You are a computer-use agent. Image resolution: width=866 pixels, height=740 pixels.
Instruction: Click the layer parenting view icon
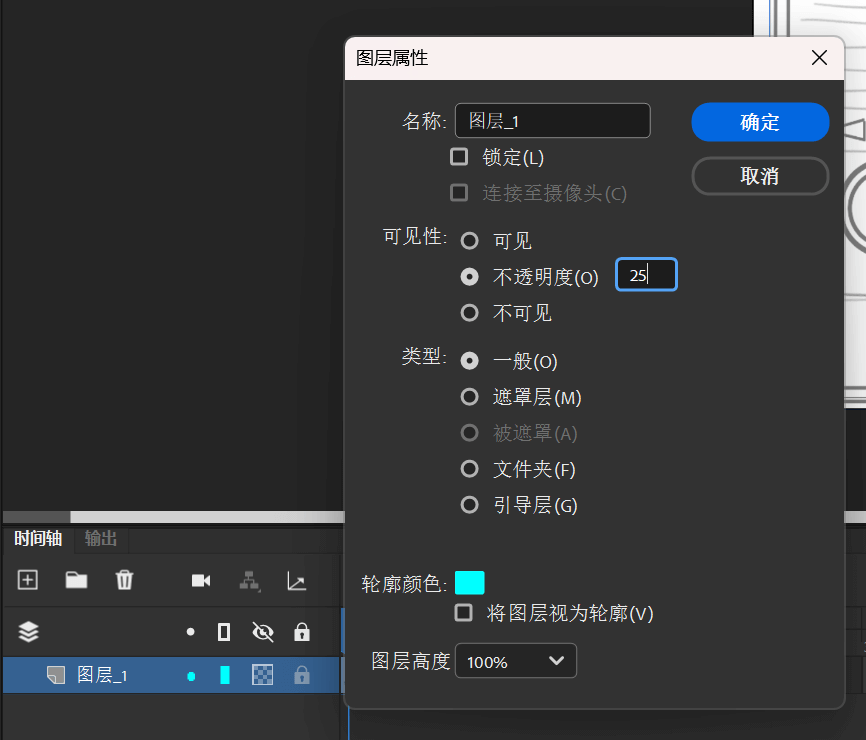coord(250,581)
